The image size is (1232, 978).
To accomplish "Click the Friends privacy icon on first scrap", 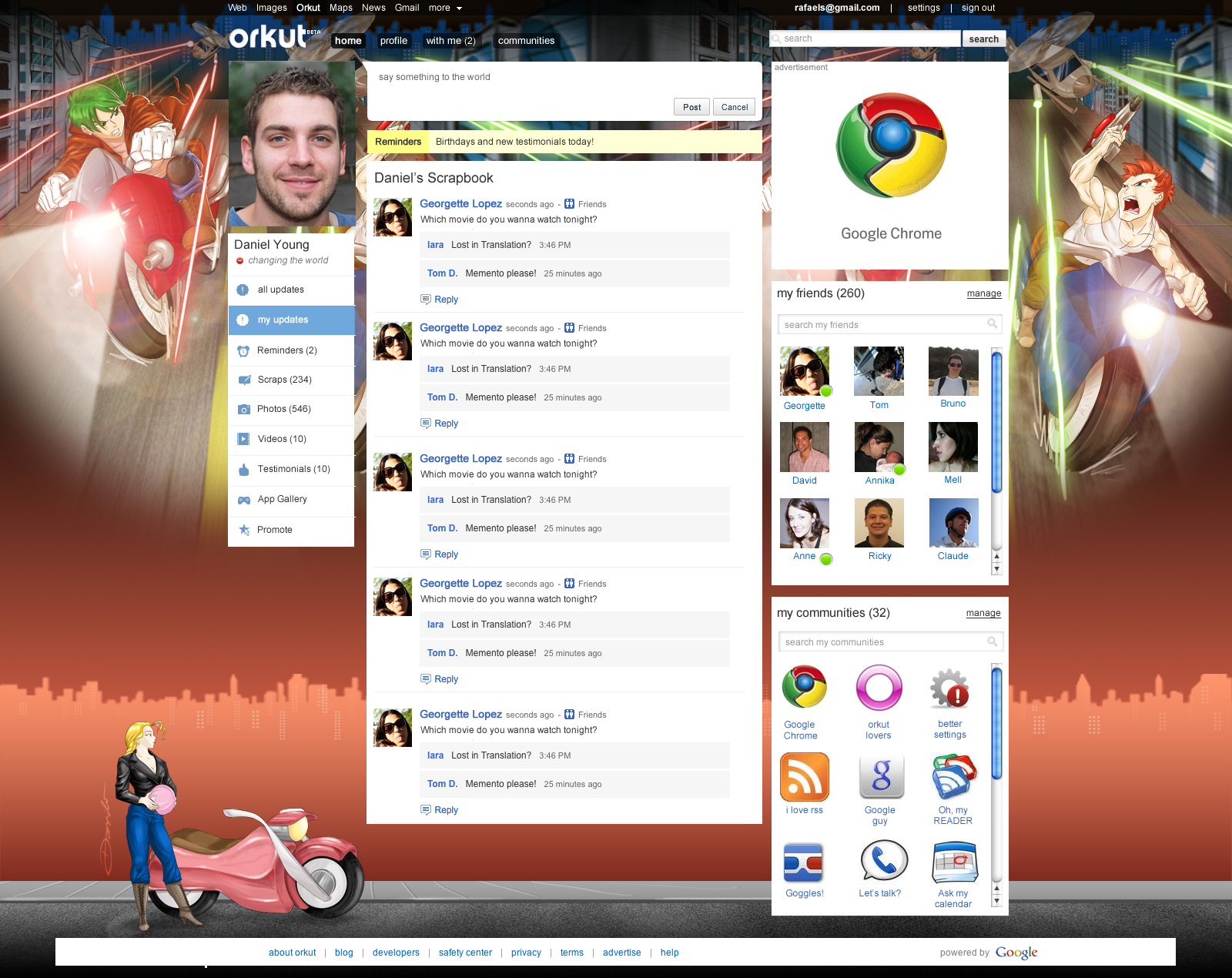I will (x=569, y=204).
